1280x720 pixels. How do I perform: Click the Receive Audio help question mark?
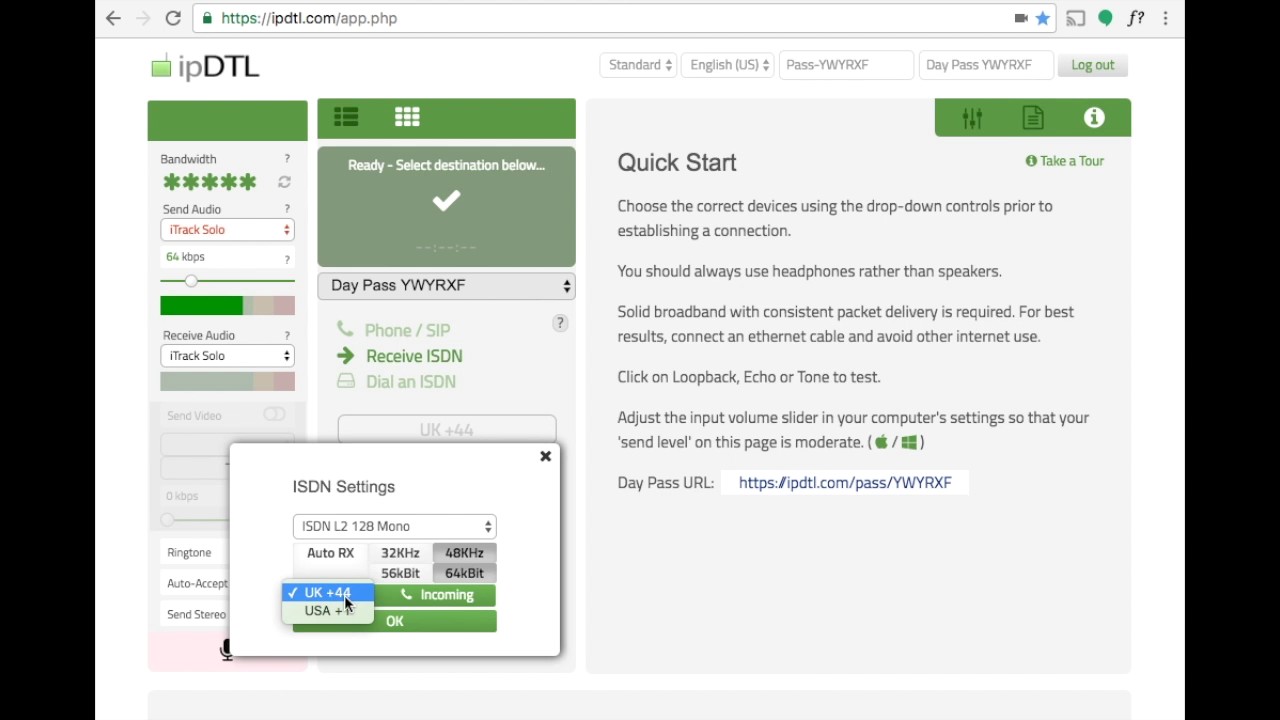287,335
